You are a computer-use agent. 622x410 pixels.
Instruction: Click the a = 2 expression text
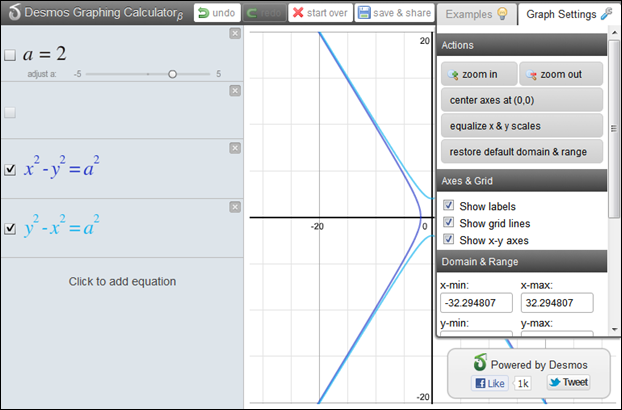click(x=44, y=54)
